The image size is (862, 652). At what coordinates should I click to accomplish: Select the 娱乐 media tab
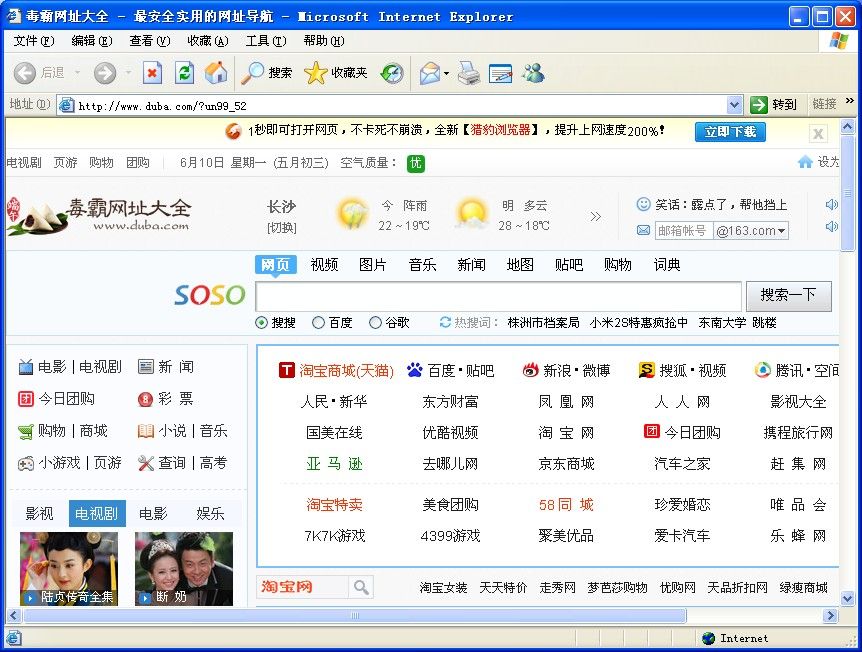click(210, 513)
